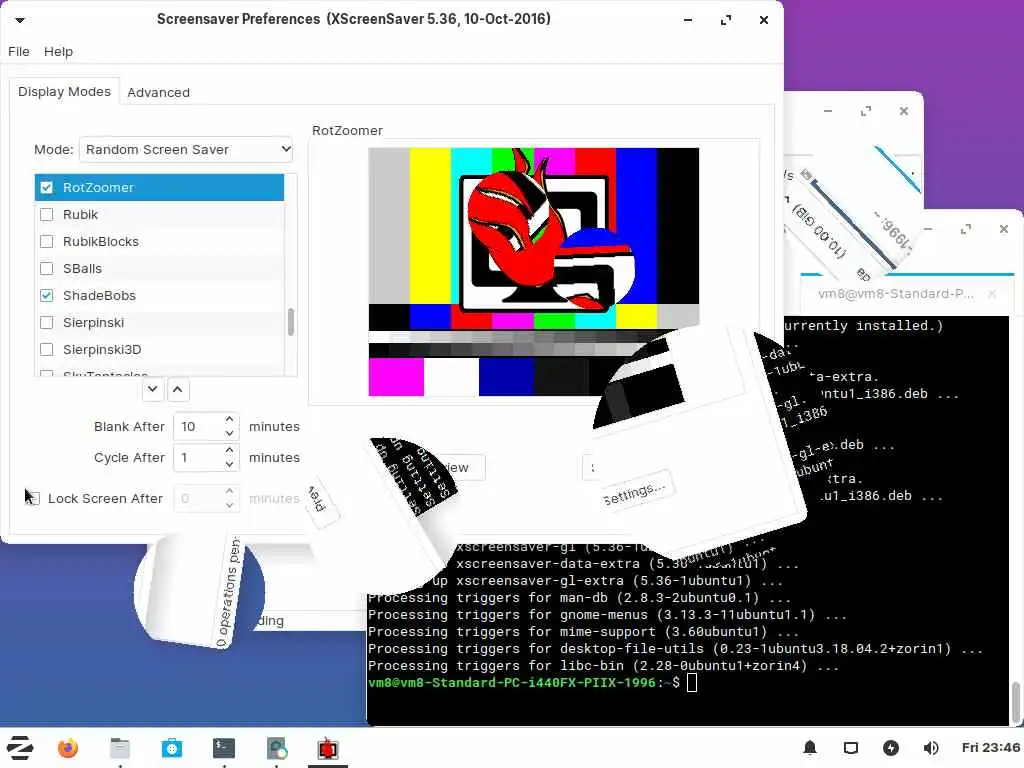Increase the Cycle After minutes value
Viewport: 1024px width, 768px height.
[x=229, y=451]
